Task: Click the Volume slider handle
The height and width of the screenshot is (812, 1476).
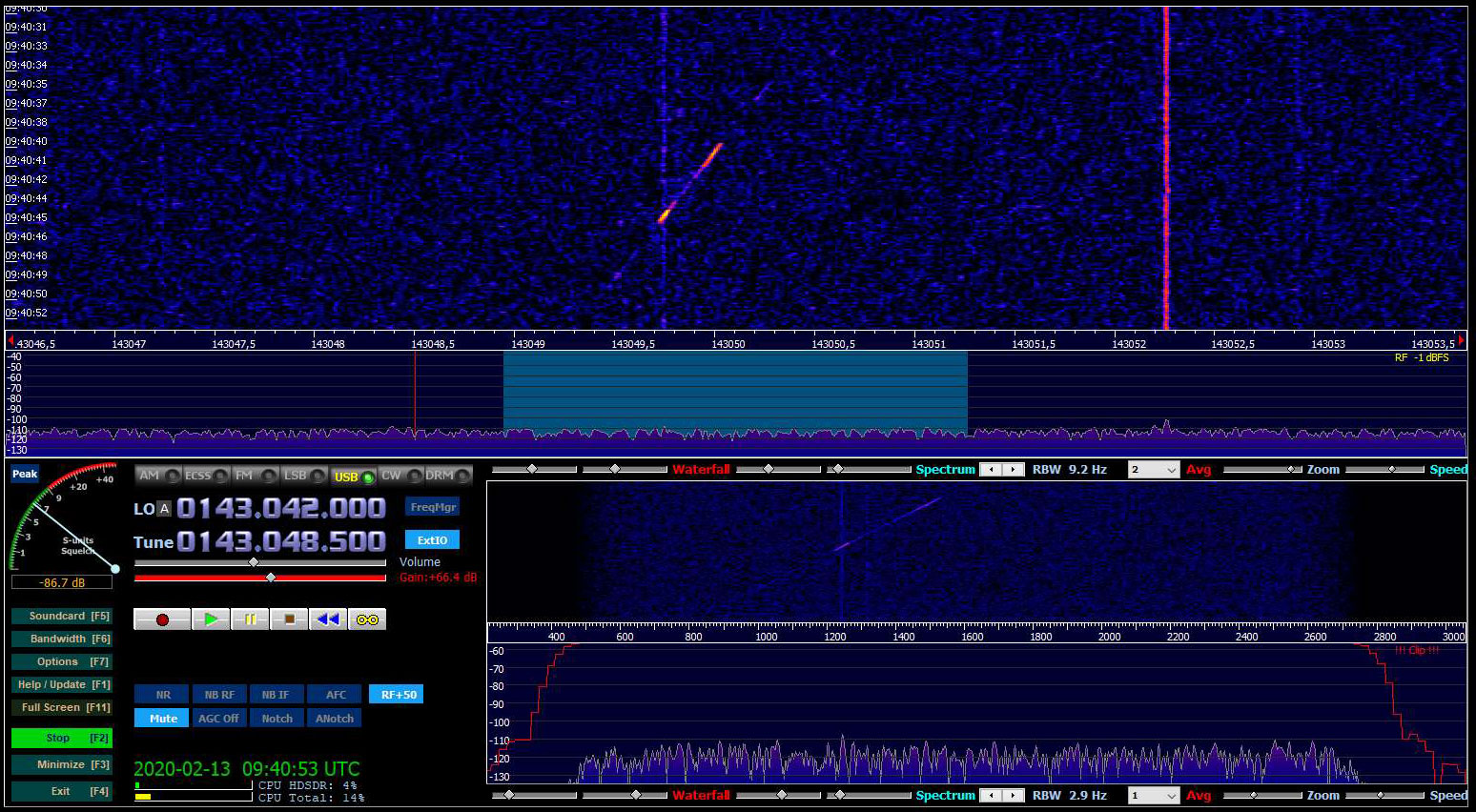Action: point(253,562)
